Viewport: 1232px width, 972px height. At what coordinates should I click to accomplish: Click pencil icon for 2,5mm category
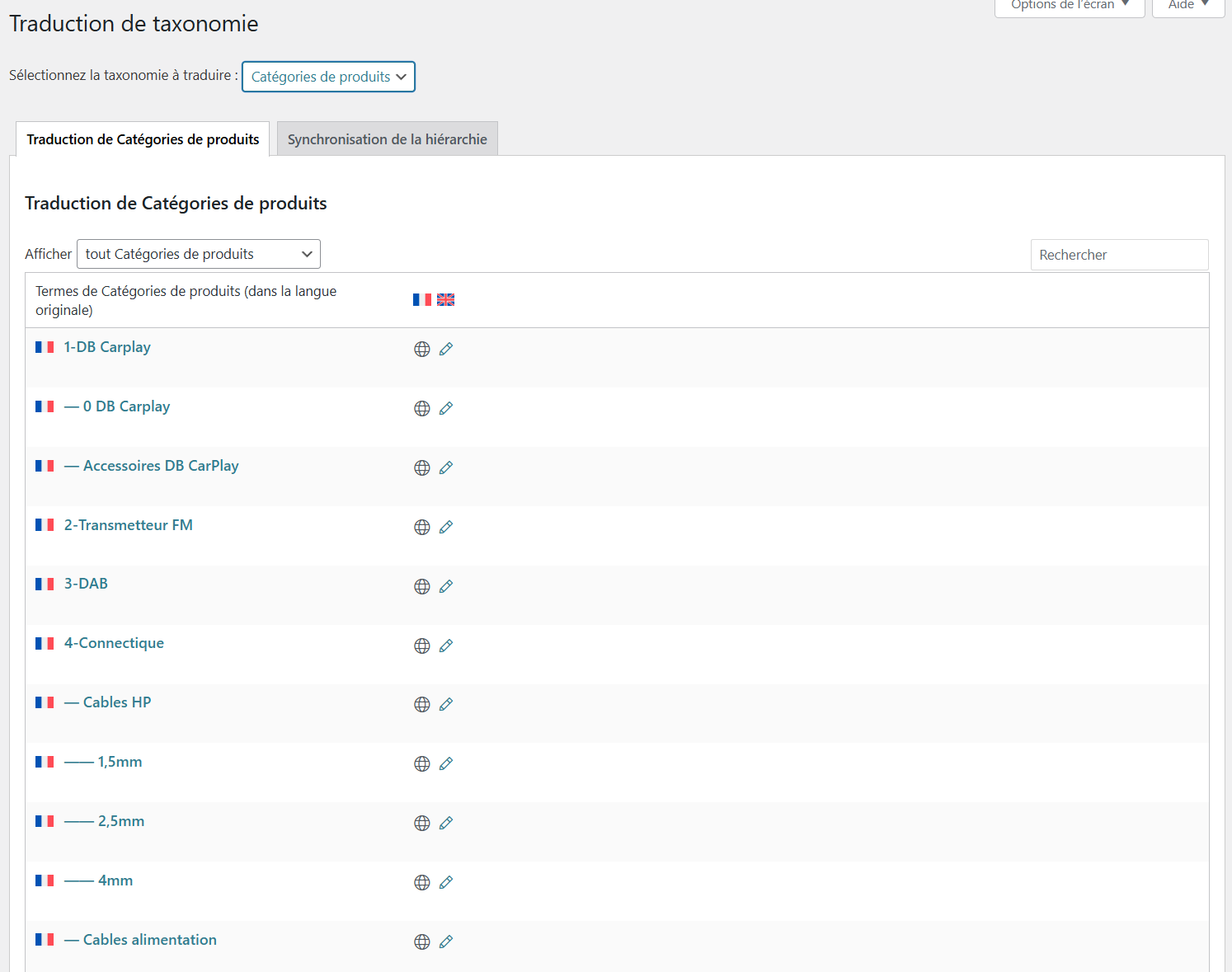tap(446, 824)
